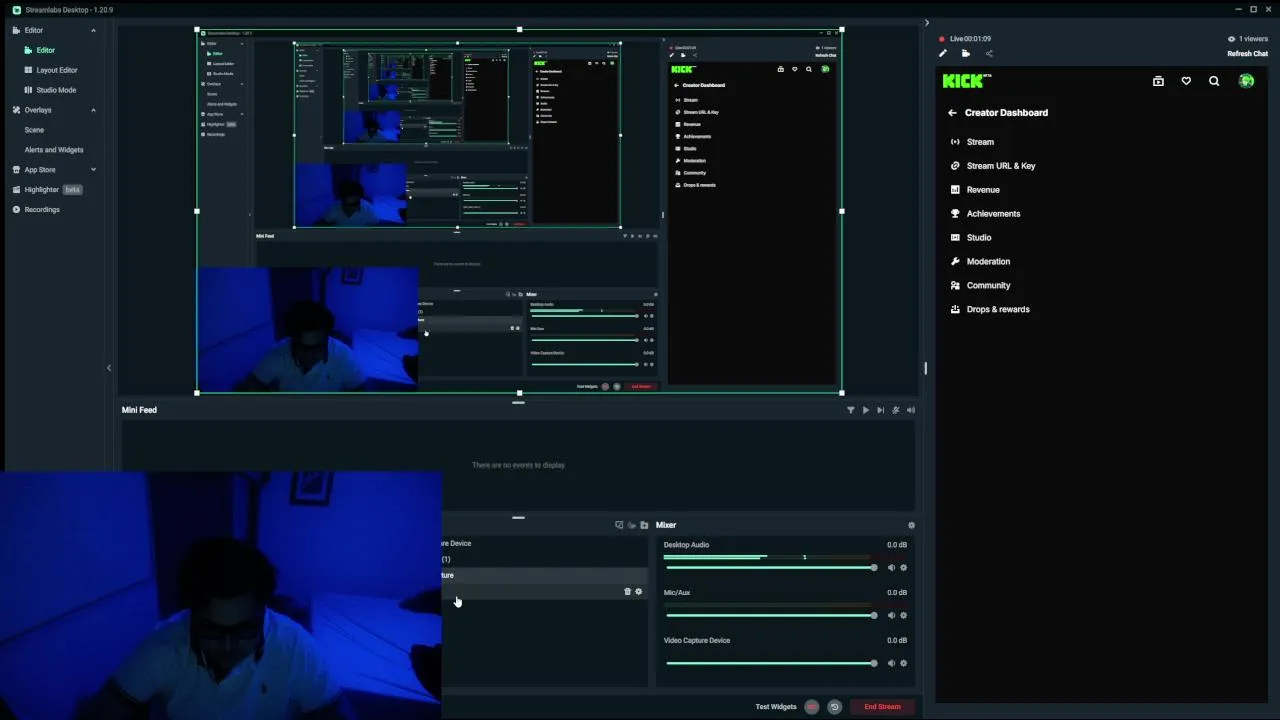Open Kick following heart icon

coord(1186,81)
